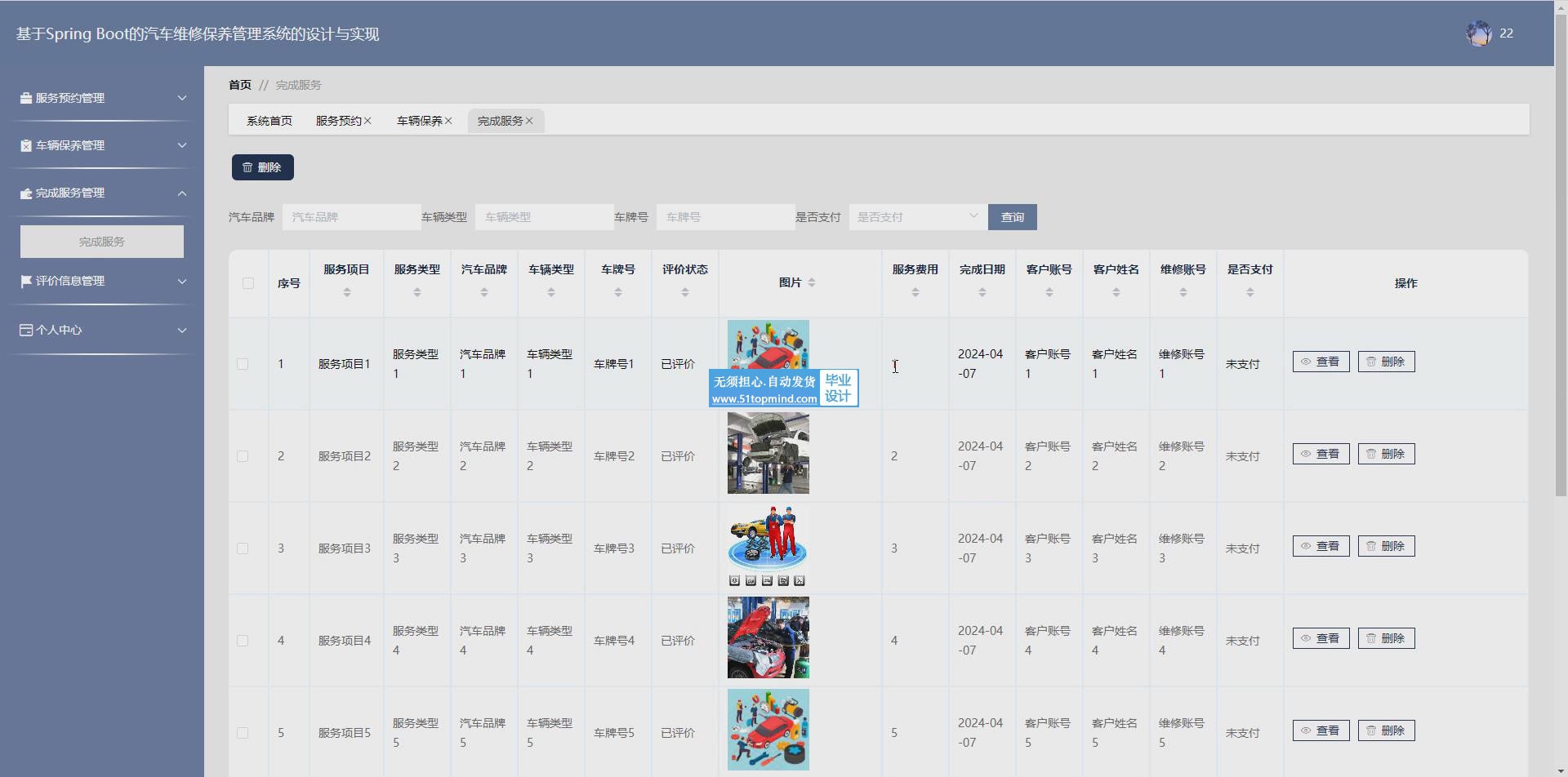Image resolution: width=1568 pixels, height=777 pixels.
Task: Click the username 22 in header
Action: point(1507,33)
